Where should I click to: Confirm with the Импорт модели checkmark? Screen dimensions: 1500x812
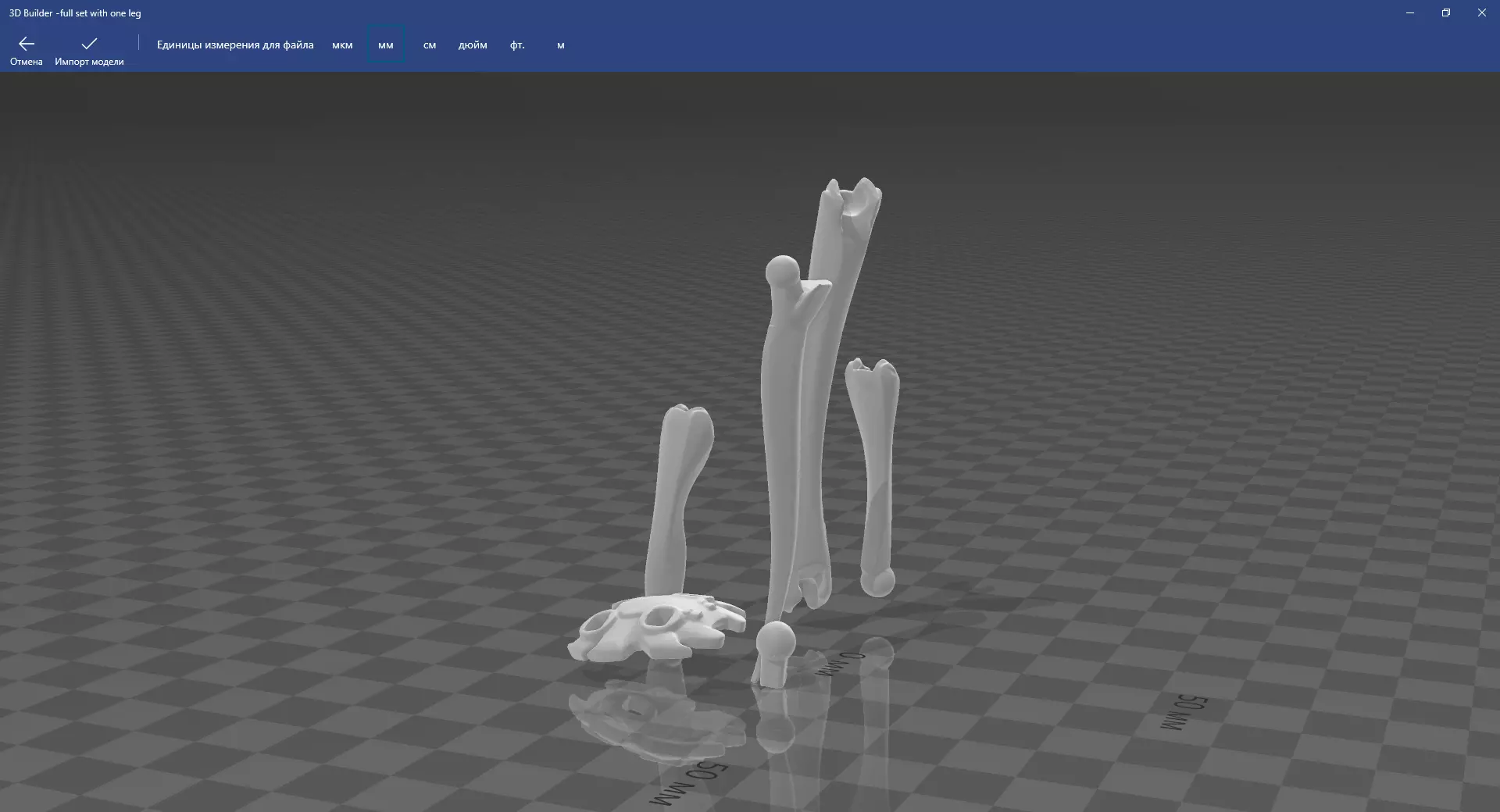pyautogui.click(x=89, y=50)
